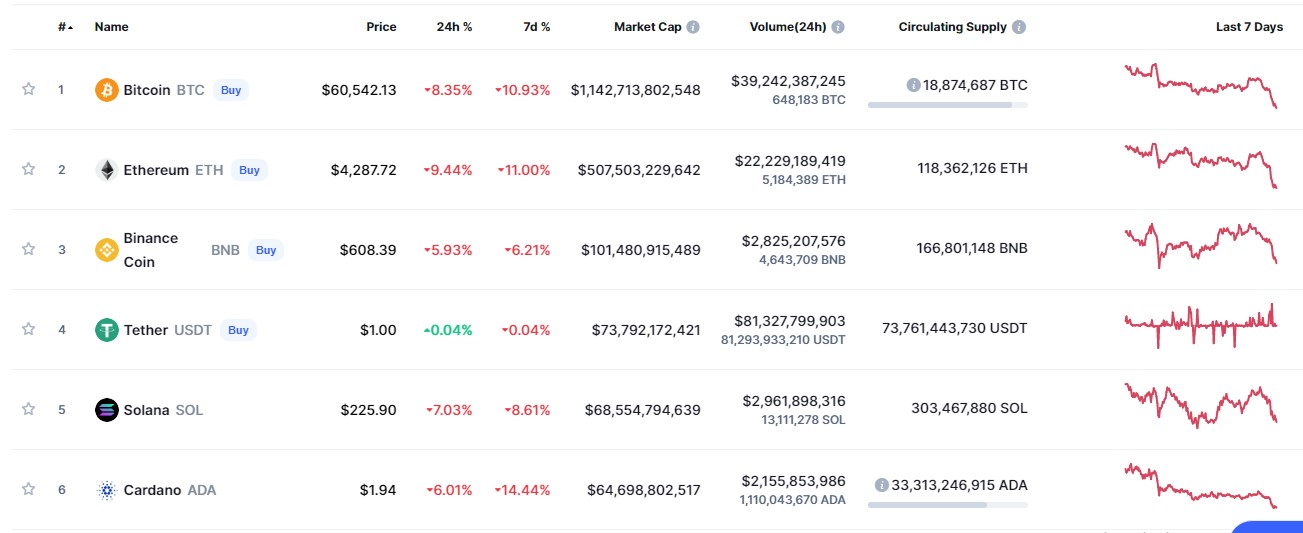This screenshot has width=1303, height=533.
Task: Add Cardano to watchlist with star
Action: pyautogui.click(x=29, y=489)
